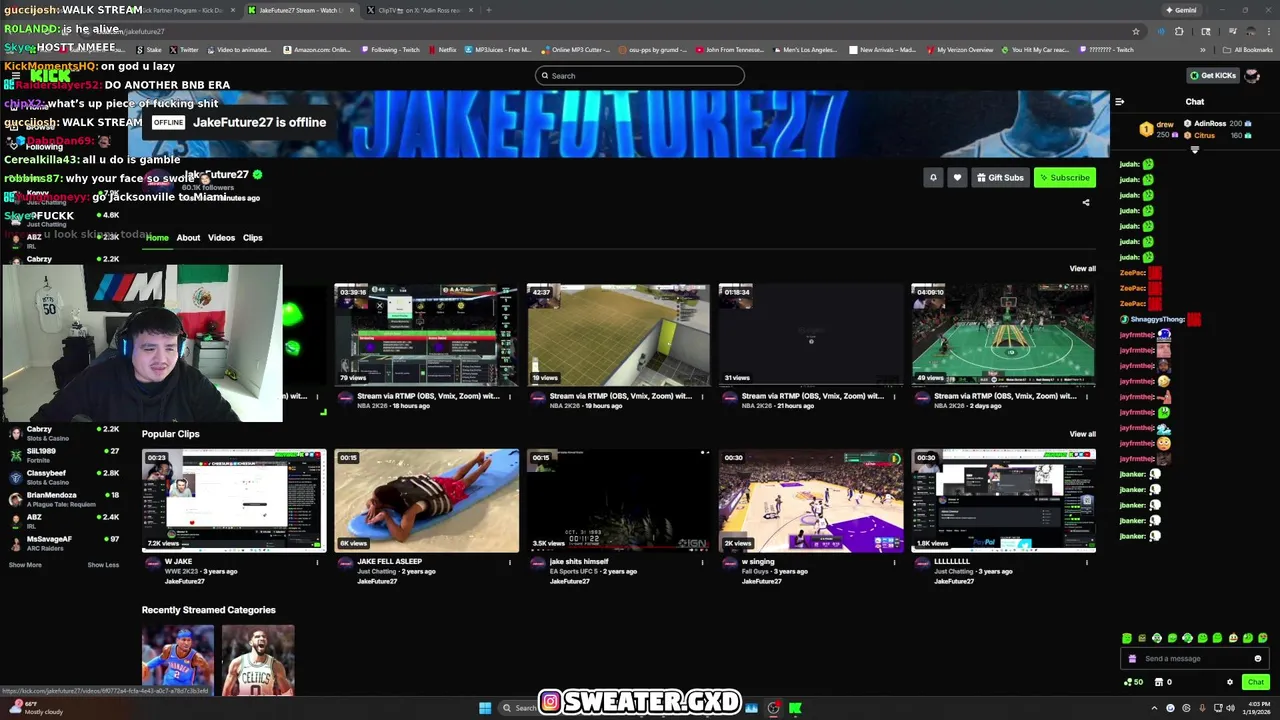
Task: Open Netflix bookmark in bookmarks bar
Action: click(x=441, y=49)
